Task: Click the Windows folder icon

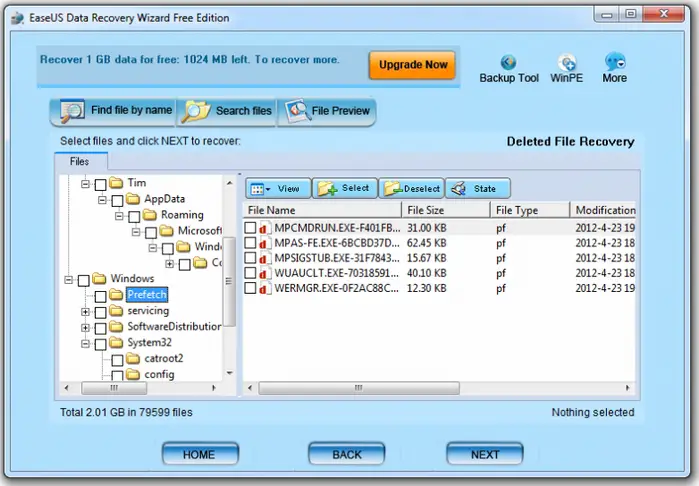Action: [x=99, y=279]
